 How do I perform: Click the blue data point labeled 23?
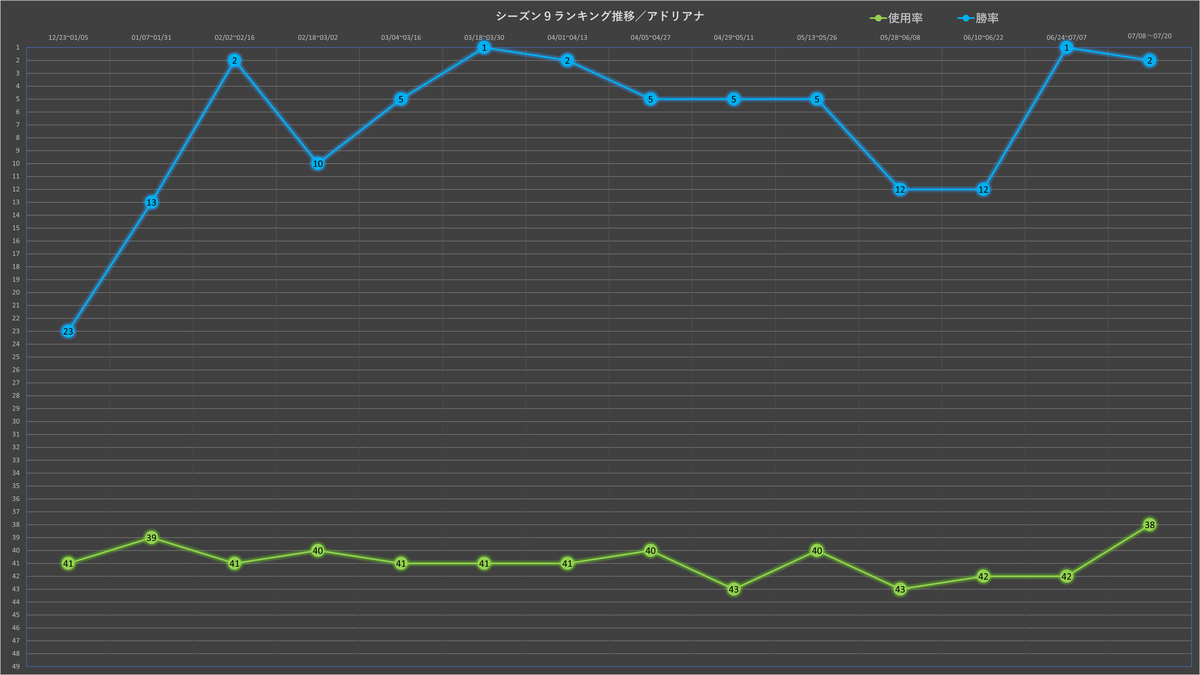(x=68, y=331)
